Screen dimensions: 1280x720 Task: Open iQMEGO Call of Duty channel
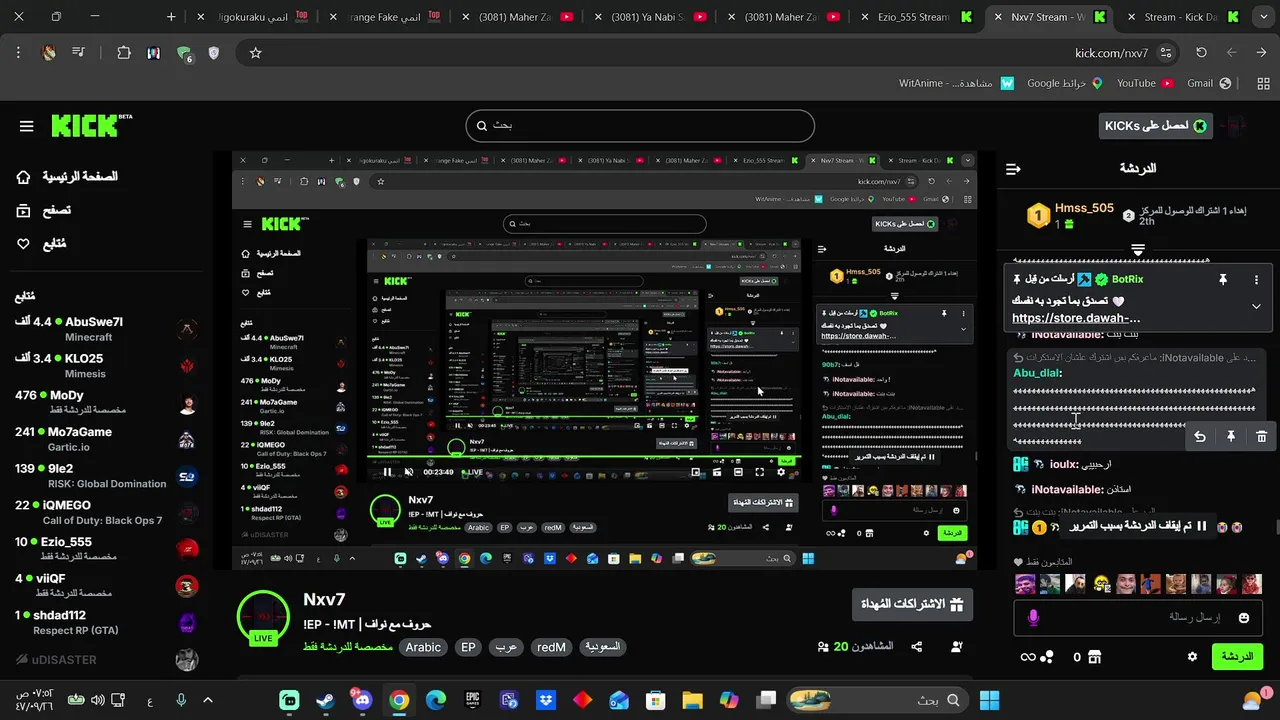[105, 512]
